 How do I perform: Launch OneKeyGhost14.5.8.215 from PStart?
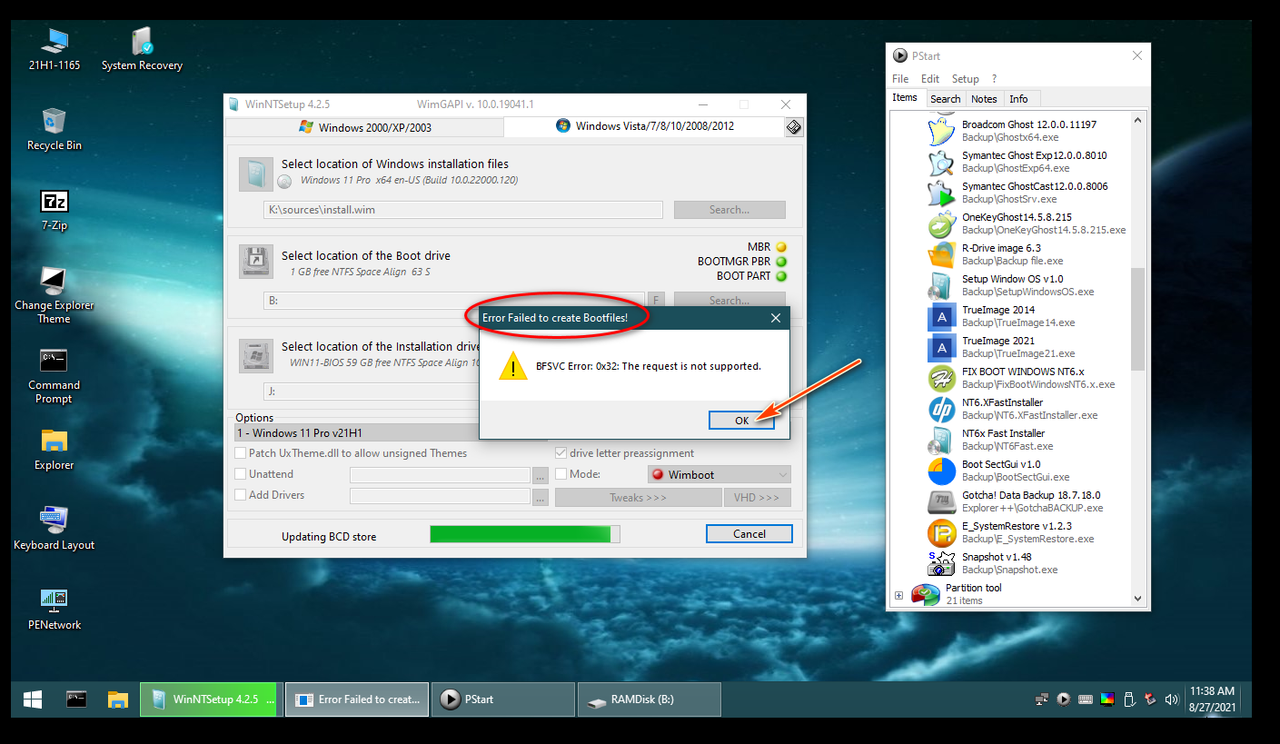[x=1025, y=224]
